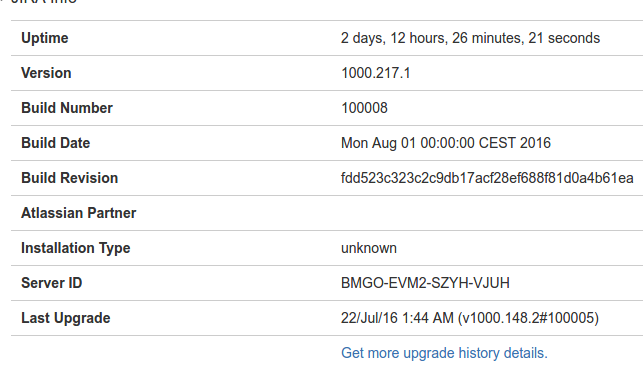Click the v1000.148.2#100005 upgrade version text

tap(528, 318)
